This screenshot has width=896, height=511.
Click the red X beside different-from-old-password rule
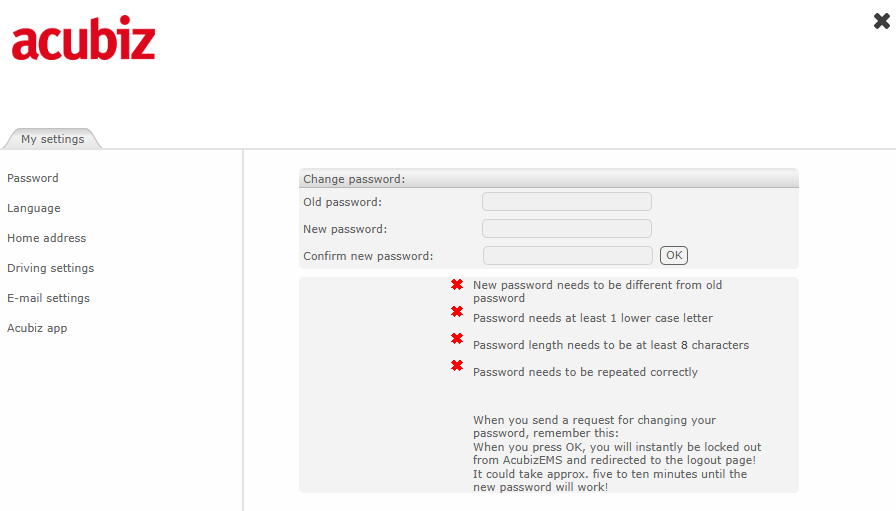pos(457,285)
